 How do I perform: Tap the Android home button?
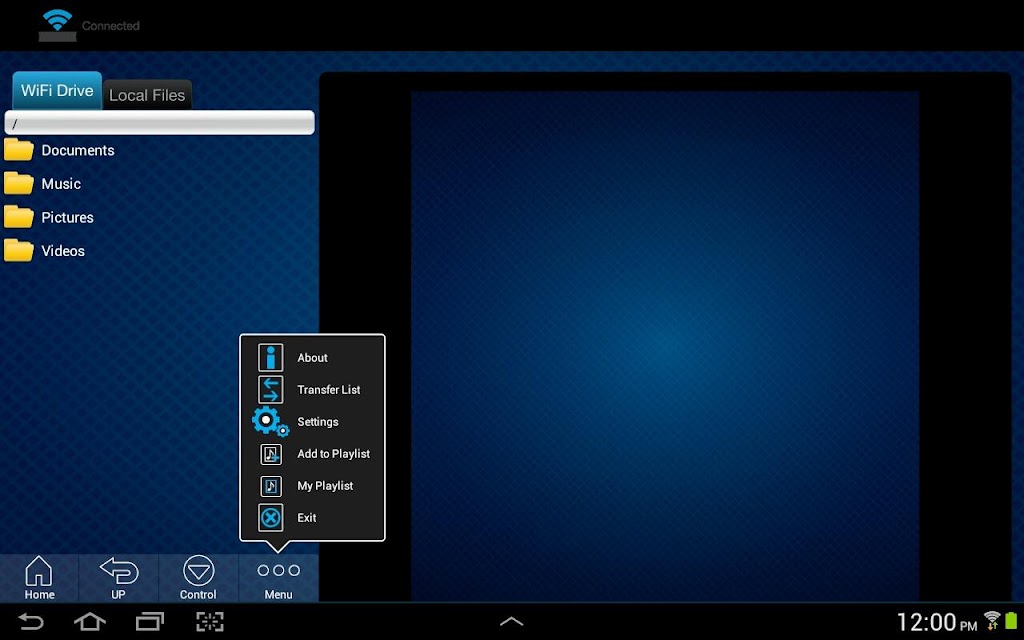(90, 621)
